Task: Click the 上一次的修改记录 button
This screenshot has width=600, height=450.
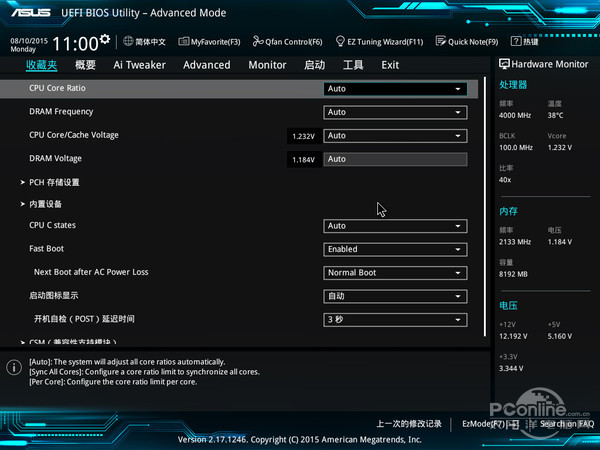Action: pyautogui.click(x=409, y=424)
